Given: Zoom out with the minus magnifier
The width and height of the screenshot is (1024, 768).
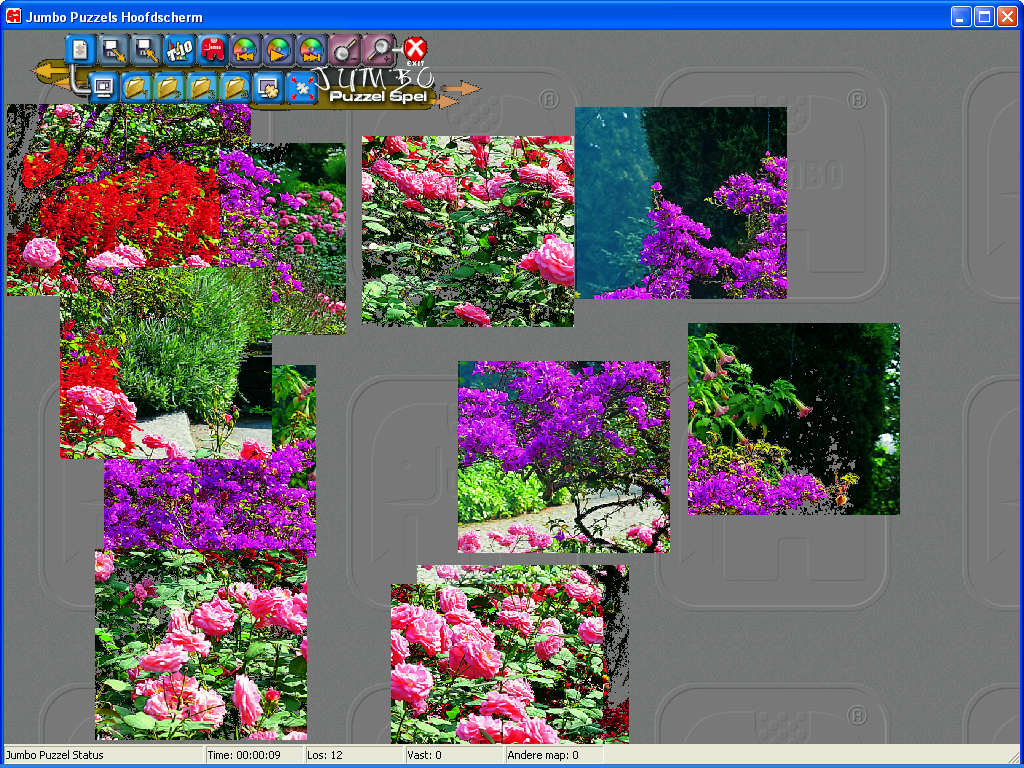Looking at the screenshot, I should coord(345,49).
